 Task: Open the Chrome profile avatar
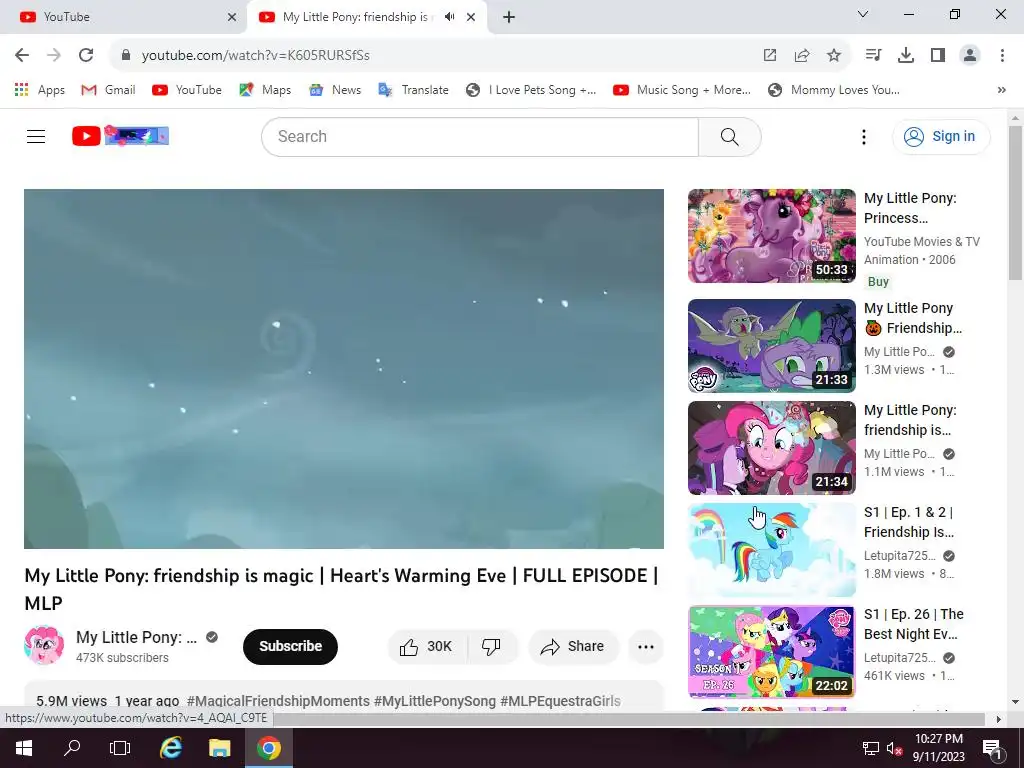click(x=970, y=56)
